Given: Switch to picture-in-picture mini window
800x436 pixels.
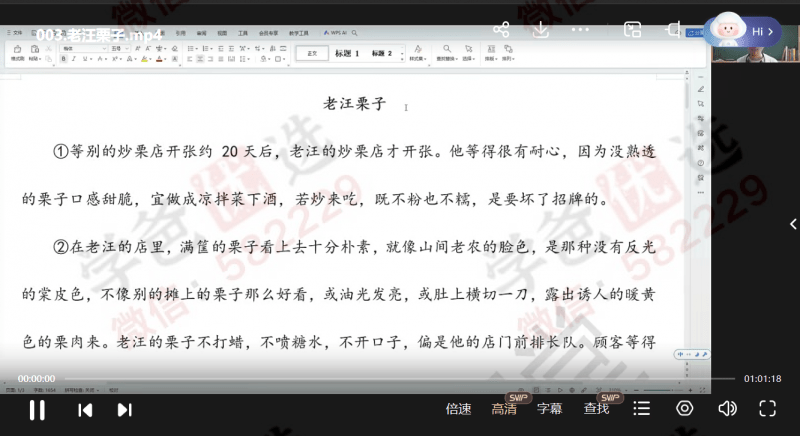Looking at the screenshot, I should 632,30.
